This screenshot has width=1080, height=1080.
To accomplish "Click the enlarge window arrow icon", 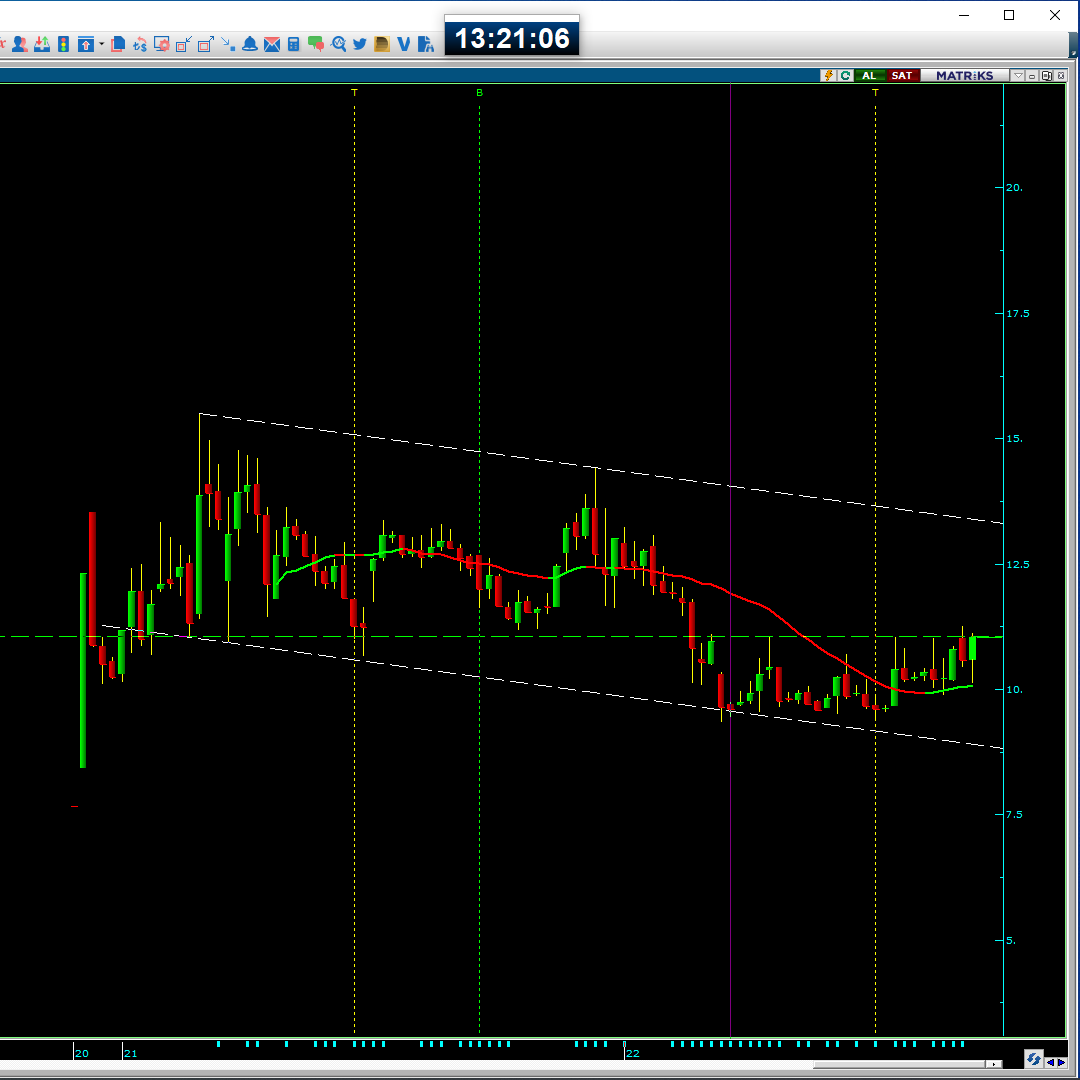I will click(206, 45).
